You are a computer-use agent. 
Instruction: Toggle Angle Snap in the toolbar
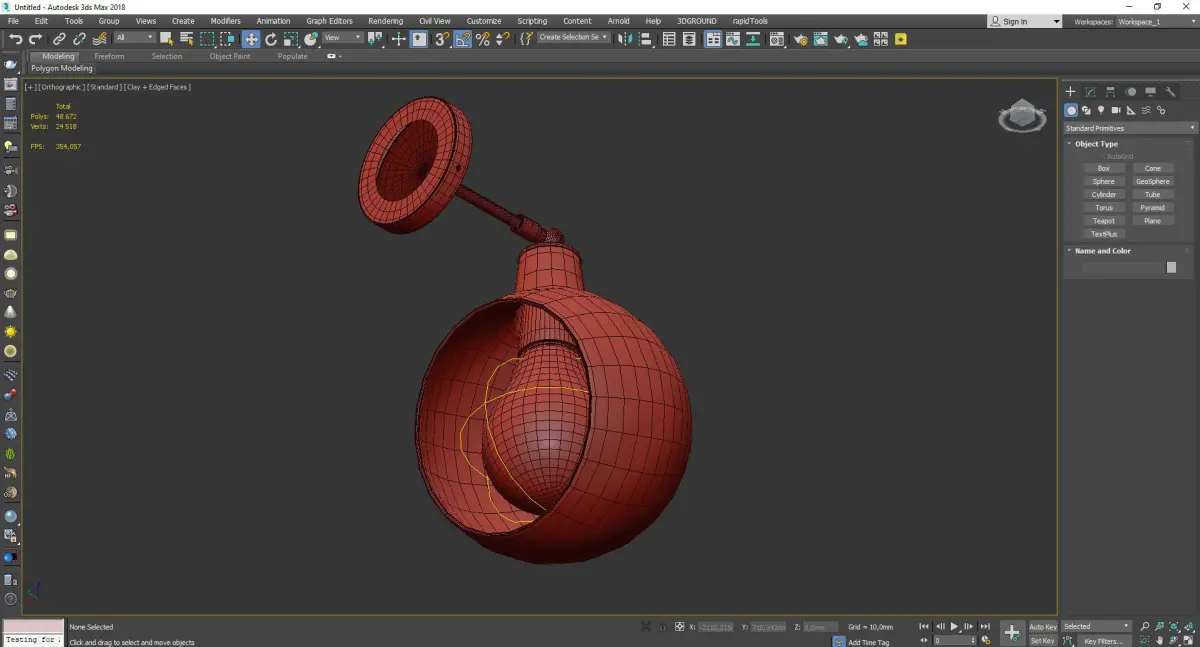(x=463, y=39)
